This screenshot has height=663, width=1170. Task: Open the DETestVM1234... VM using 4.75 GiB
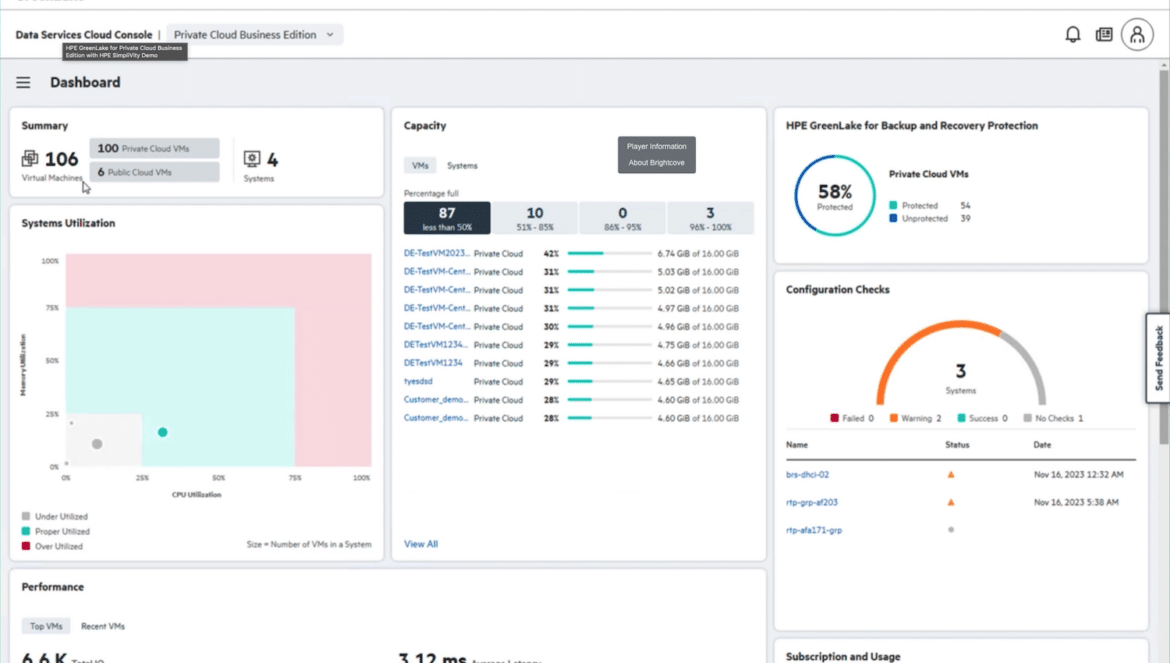(x=436, y=345)
